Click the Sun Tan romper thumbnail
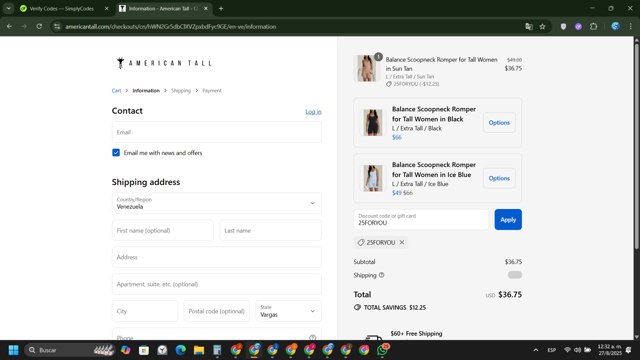The width and height of the screenshot is (640, 360). [x=366, y=68]
